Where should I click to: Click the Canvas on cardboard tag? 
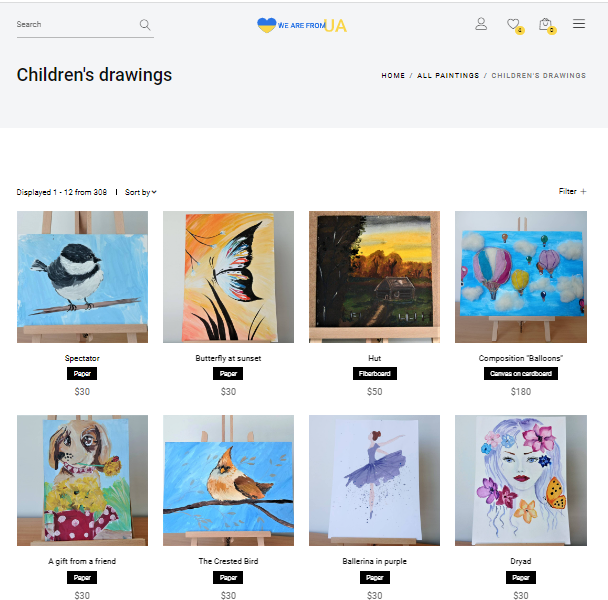click(x=521, y=373)
